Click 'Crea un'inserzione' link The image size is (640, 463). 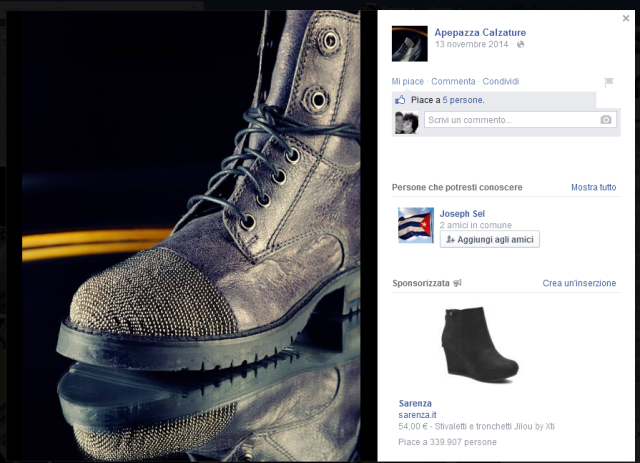pyautogui.click(x=579, y=283)
